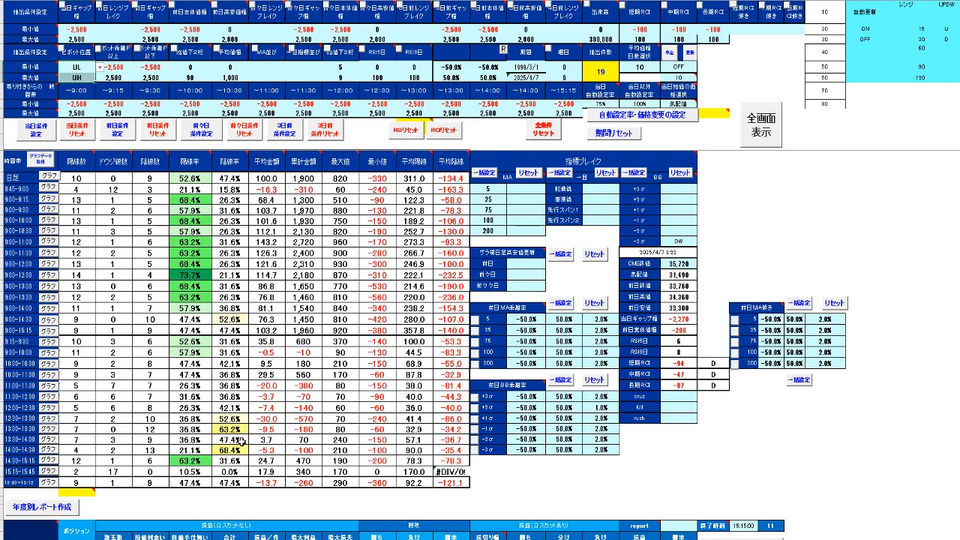
Task: Tick the 中期RCI checkbox
Action: point(664,6)
